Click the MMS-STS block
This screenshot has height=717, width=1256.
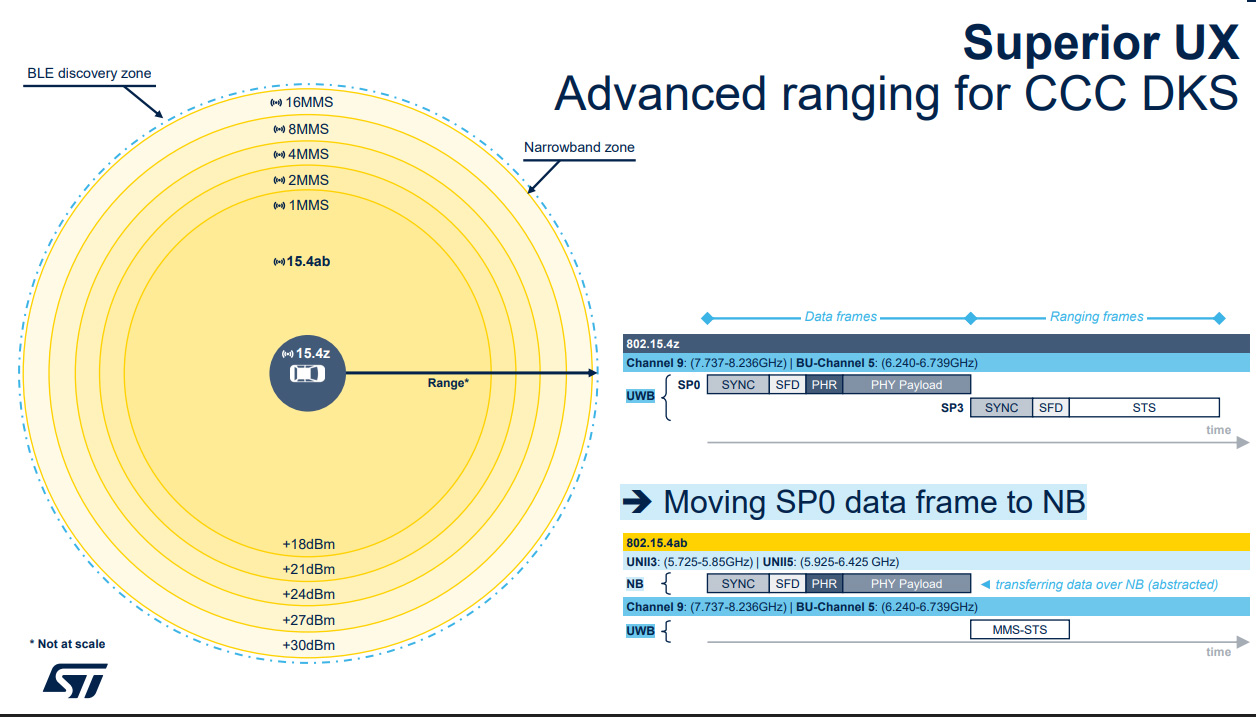pos(1019,629)
